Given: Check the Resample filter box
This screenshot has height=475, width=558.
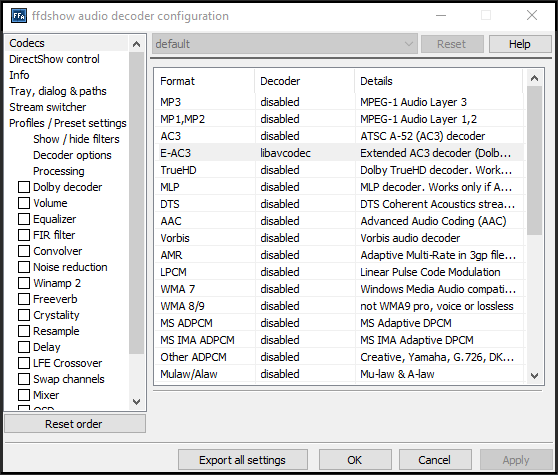Looking at the screenshot, I should tap(24, 331).
